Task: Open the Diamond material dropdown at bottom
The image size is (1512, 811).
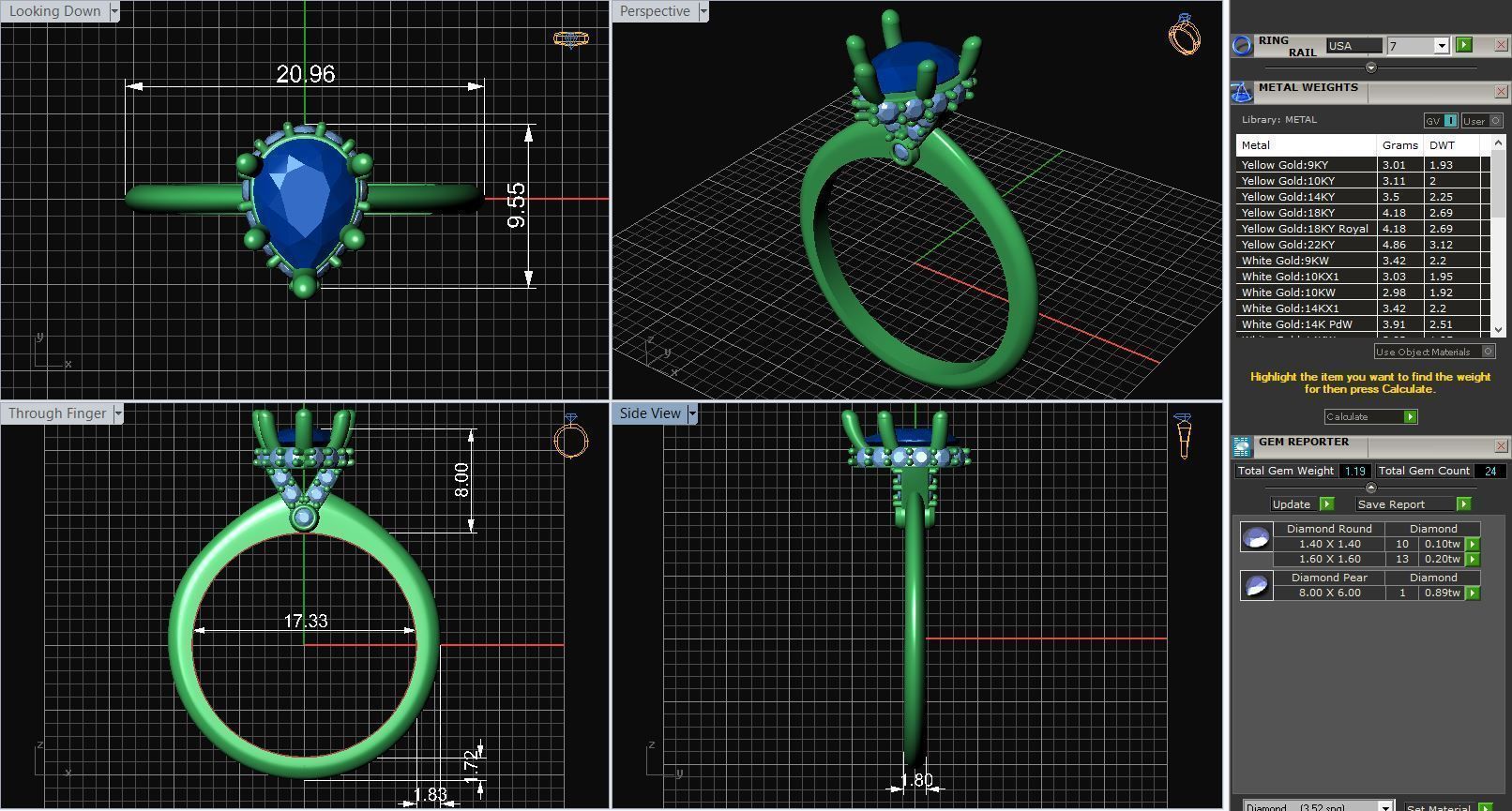Action: 1384,807
